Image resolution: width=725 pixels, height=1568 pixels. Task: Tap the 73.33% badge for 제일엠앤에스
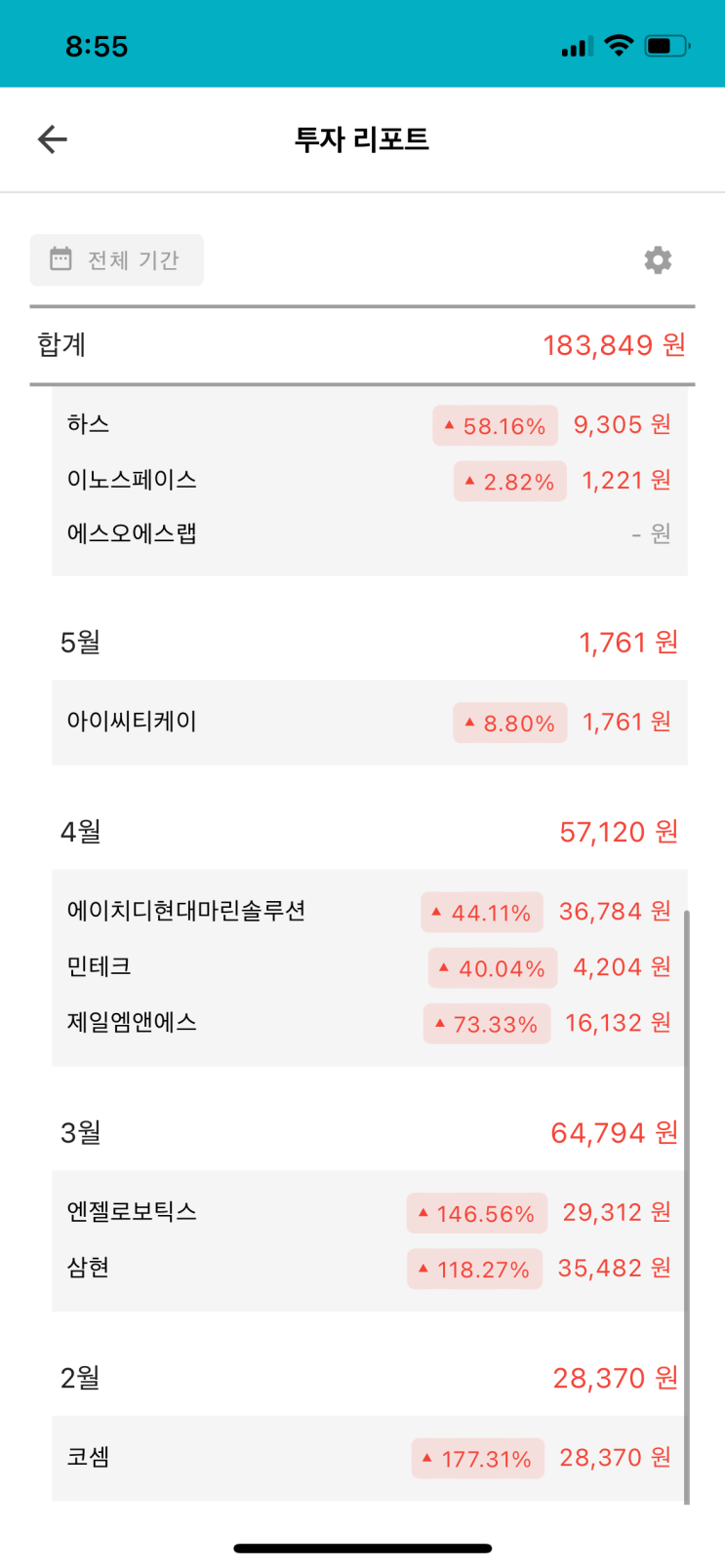pyautogui.click(x=486, y=1024)
